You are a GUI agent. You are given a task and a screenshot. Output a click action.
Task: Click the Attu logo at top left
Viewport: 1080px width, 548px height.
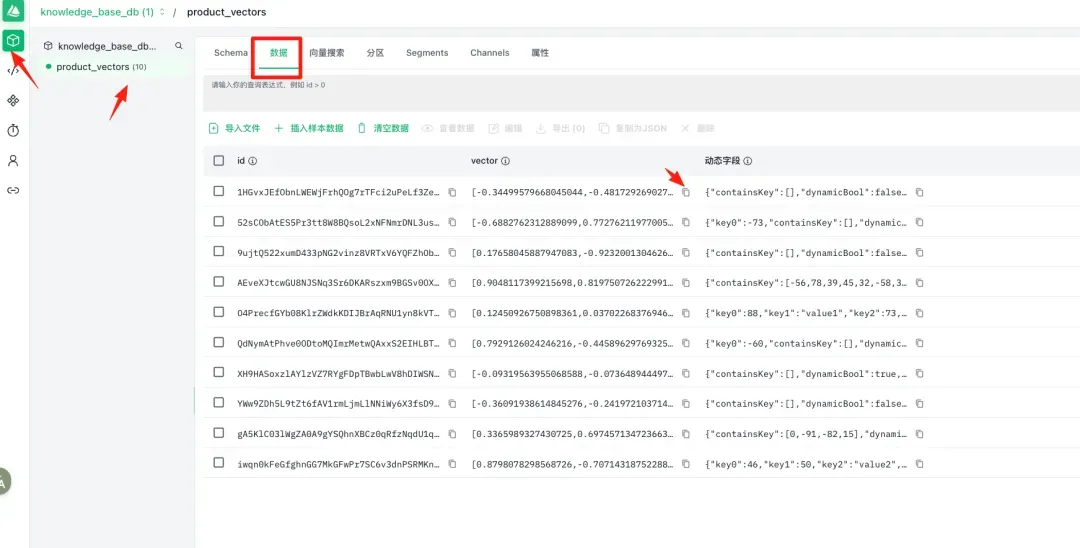point(13,12)
